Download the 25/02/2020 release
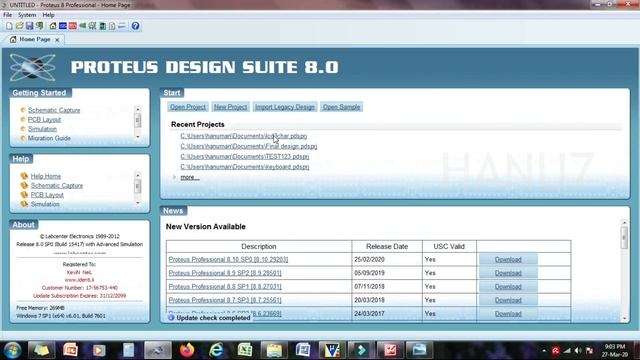640x360 pixels. click(x=508, y=260)
